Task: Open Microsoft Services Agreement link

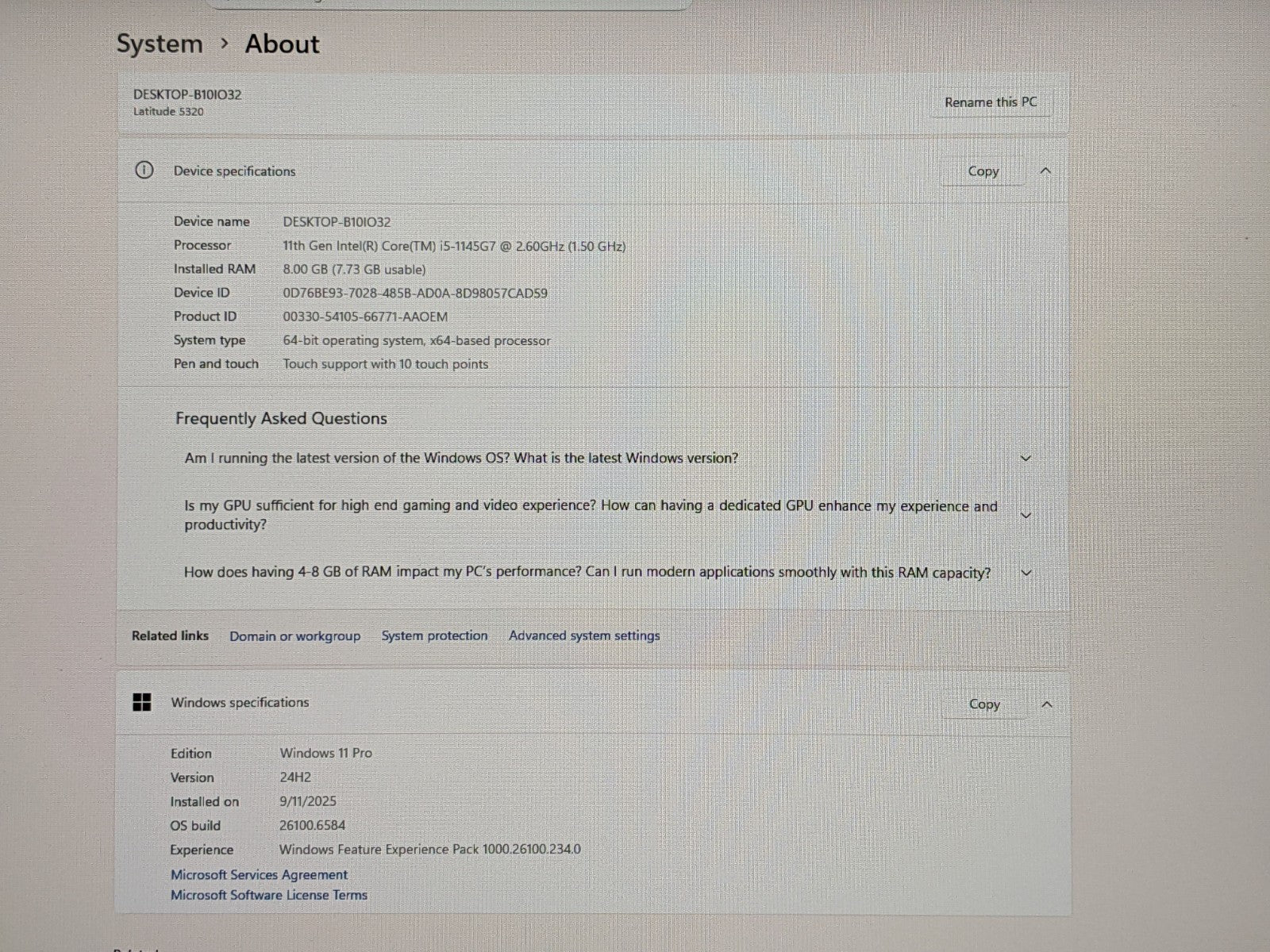Action: pyautogui.click(x=259, y=874)
